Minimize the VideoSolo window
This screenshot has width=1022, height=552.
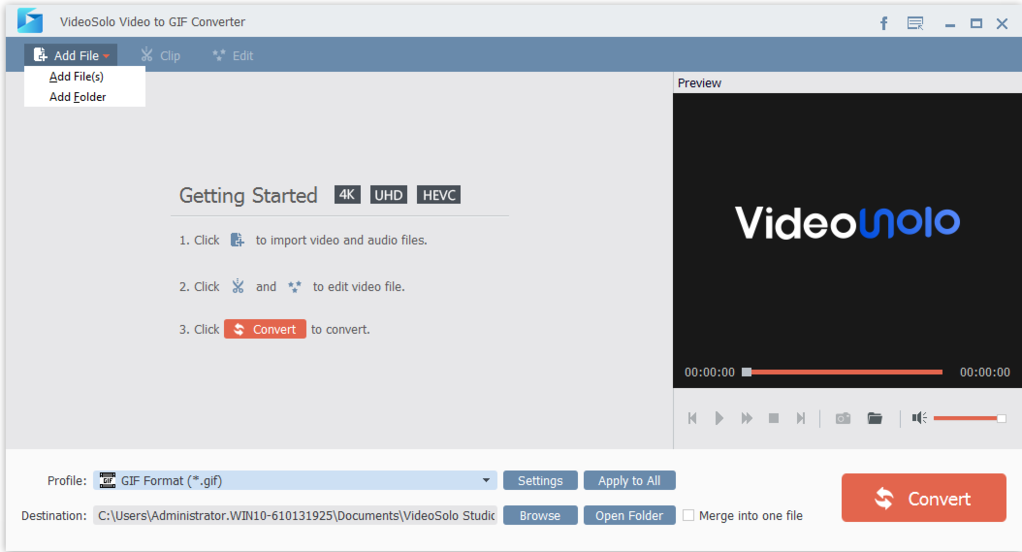tap(950, 24)
